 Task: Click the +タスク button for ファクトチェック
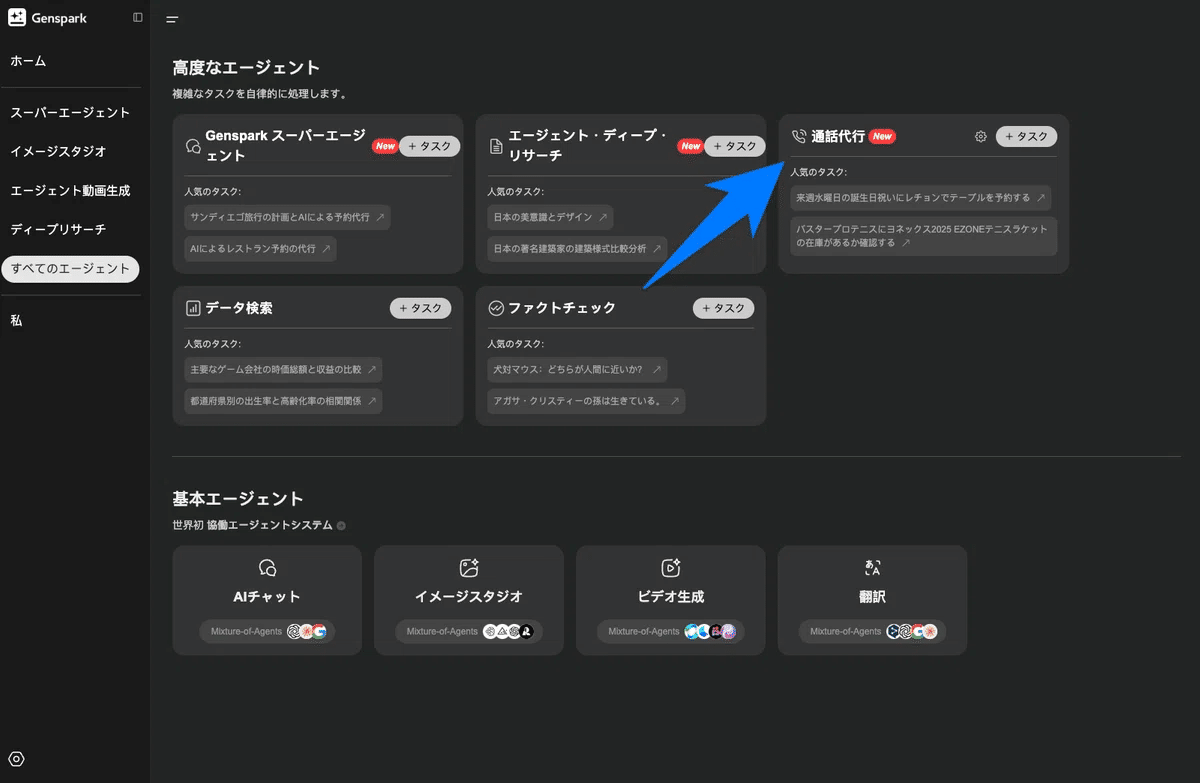click(x=723, y=308)
